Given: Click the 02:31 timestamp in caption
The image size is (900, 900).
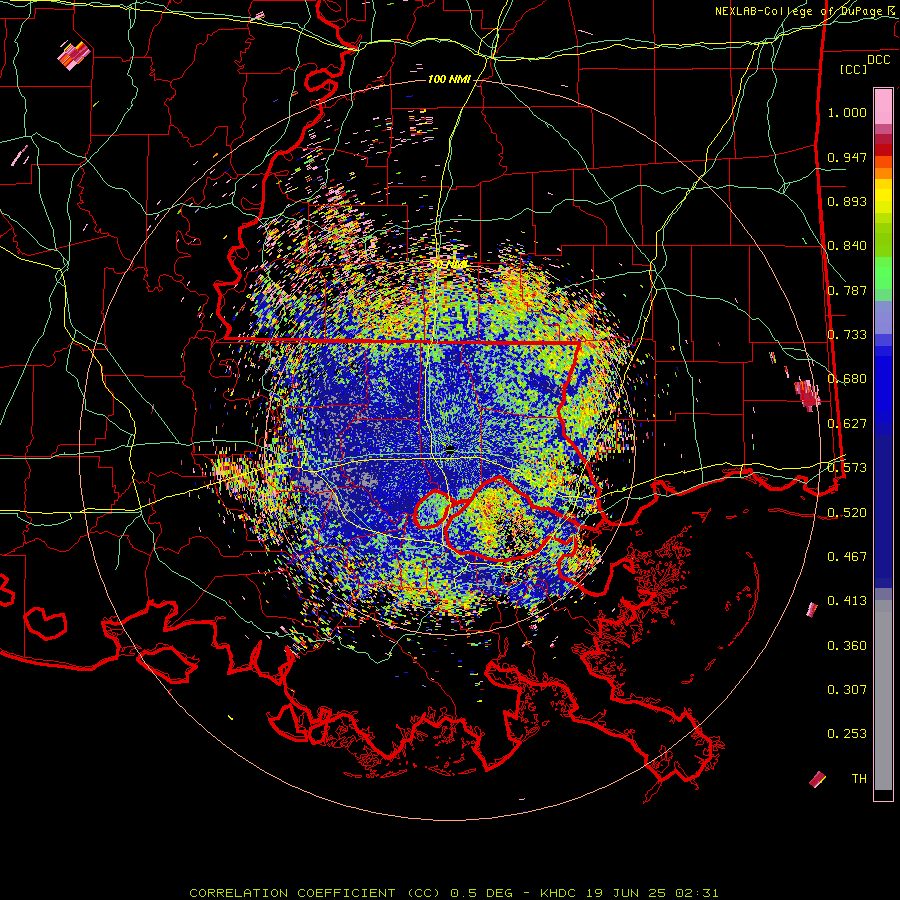Looking at the screenshot, I should coord(696,893).
